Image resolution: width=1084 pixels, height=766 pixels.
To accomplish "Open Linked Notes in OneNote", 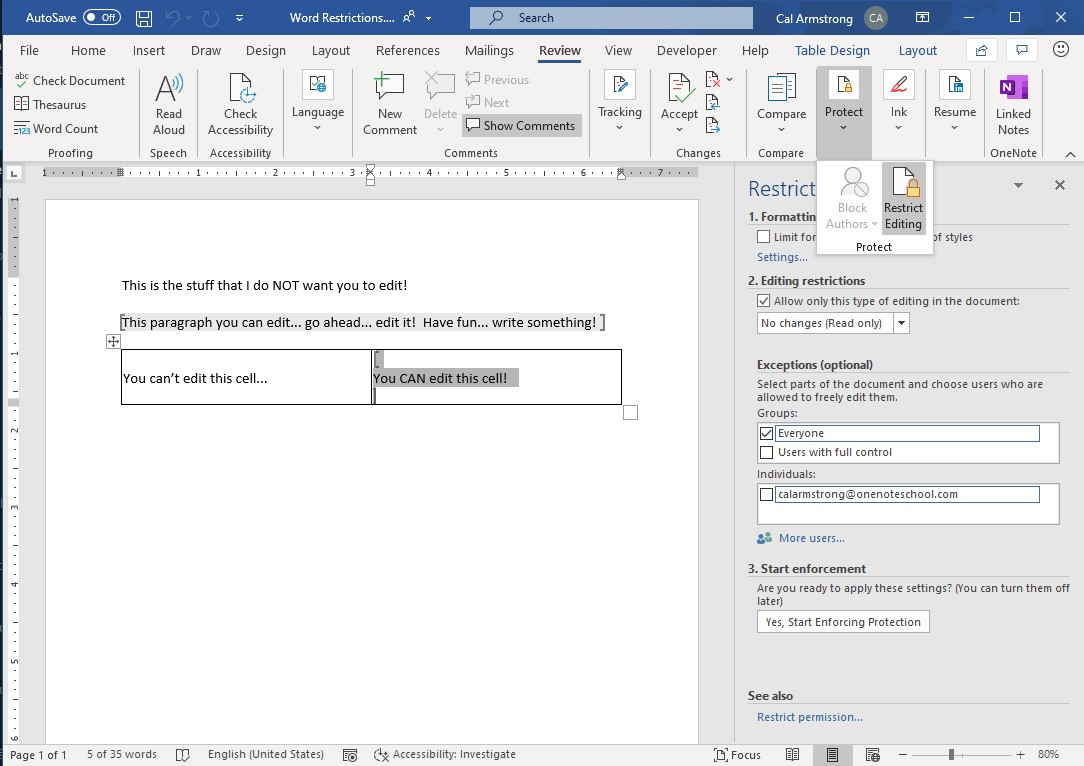I will click(x=1013, y=104).
